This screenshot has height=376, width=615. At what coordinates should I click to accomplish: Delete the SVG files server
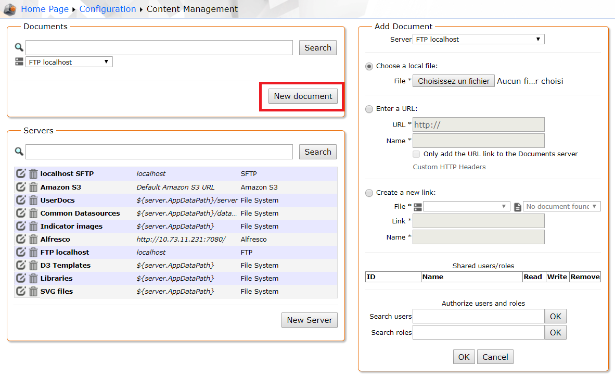point(33,291)
